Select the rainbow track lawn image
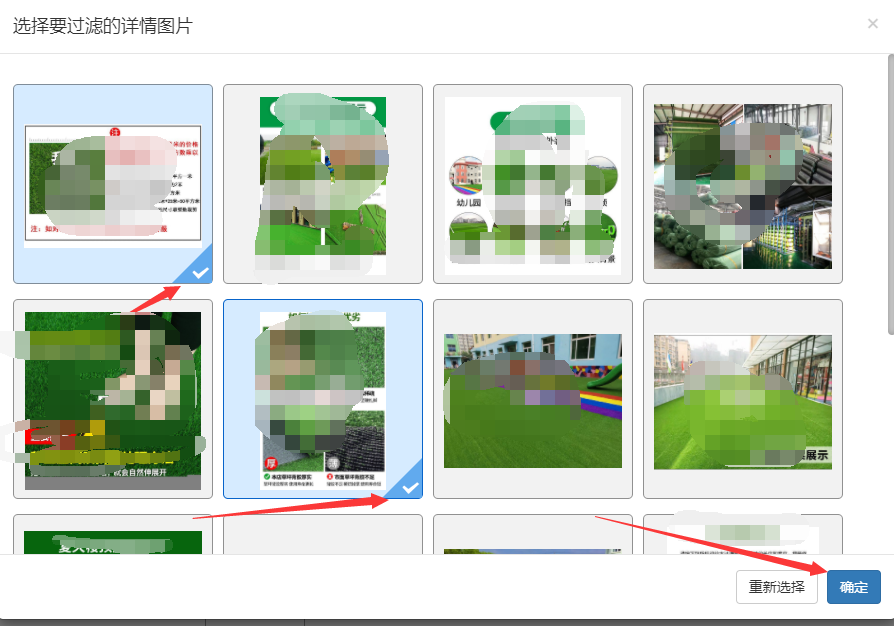The width and height of the screenshot is (894, 626). point(532,399)
